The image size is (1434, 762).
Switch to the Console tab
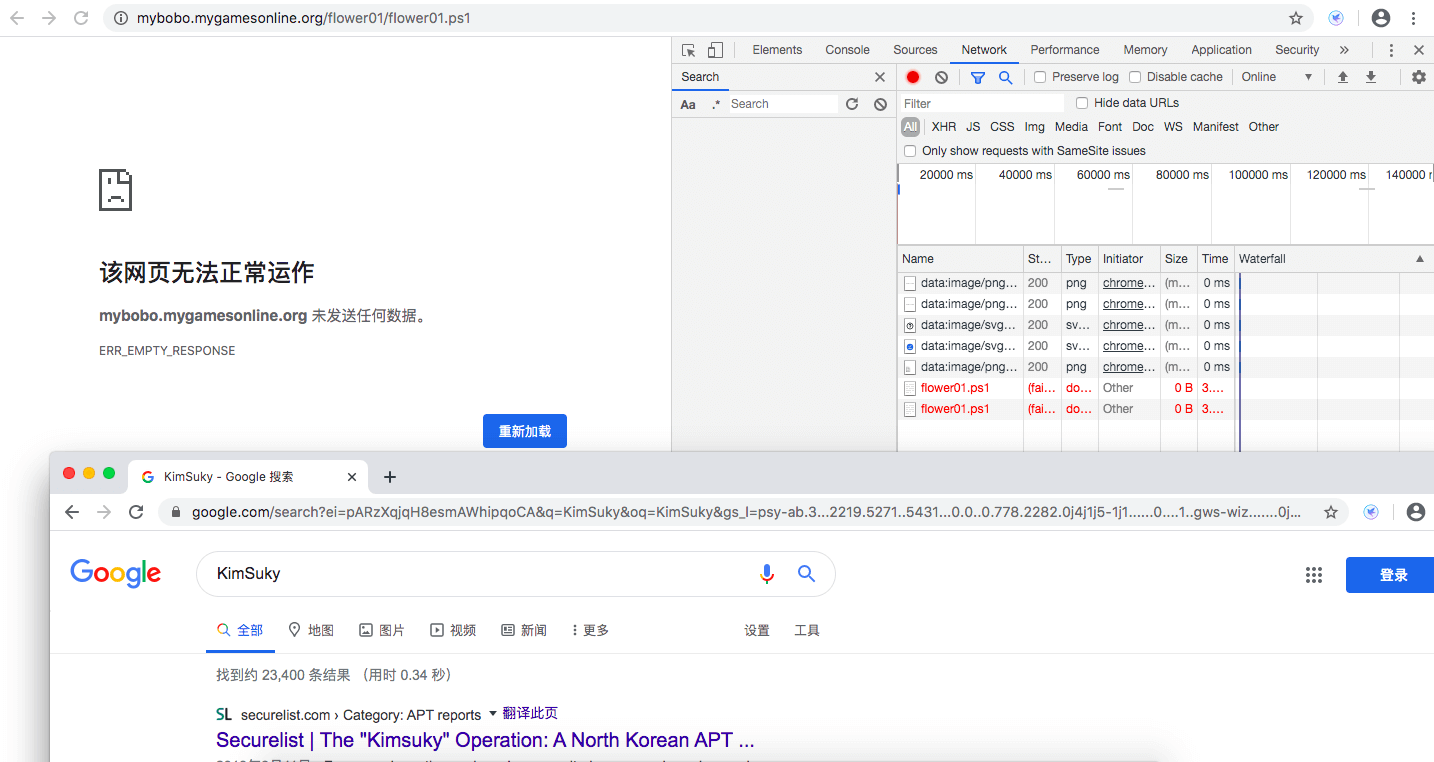847,50
